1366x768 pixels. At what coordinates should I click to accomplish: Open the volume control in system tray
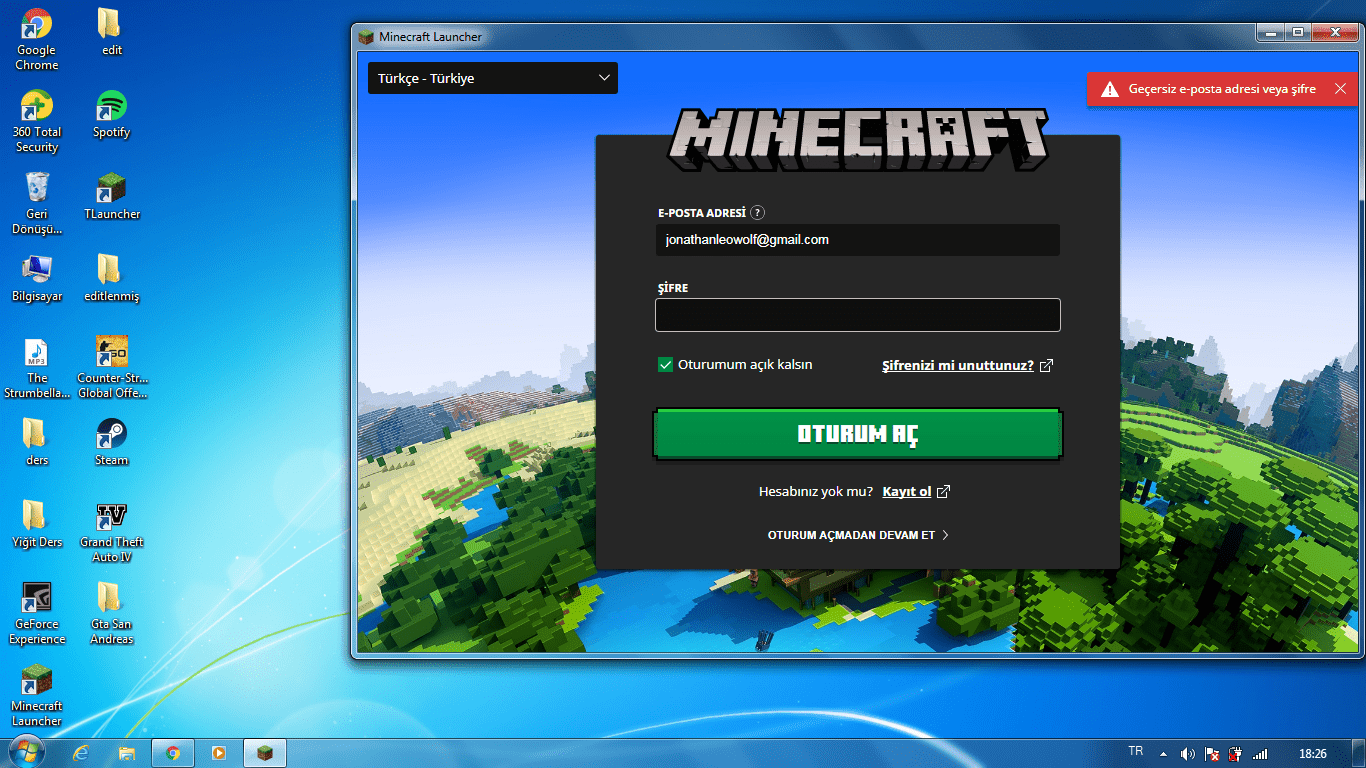point(1188,753)
